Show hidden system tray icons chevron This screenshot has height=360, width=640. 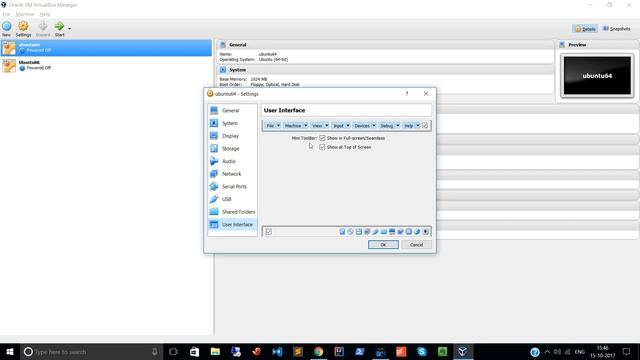pos(547,351)
